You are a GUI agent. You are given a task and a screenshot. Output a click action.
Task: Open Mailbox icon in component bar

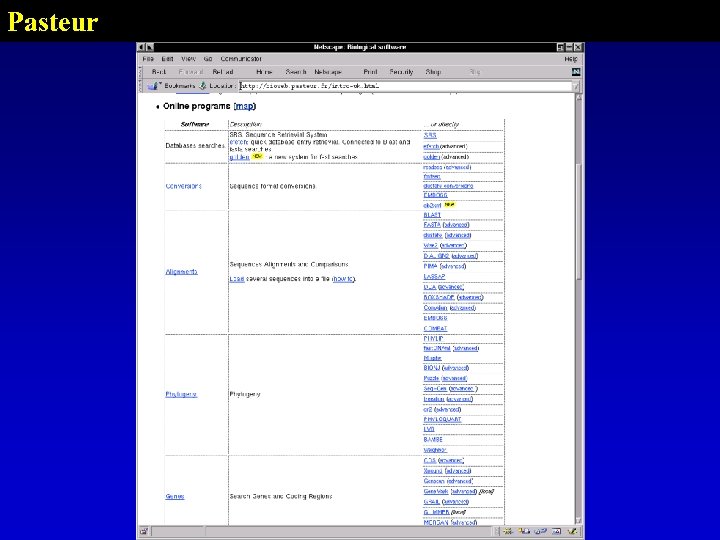pos(524,531)
